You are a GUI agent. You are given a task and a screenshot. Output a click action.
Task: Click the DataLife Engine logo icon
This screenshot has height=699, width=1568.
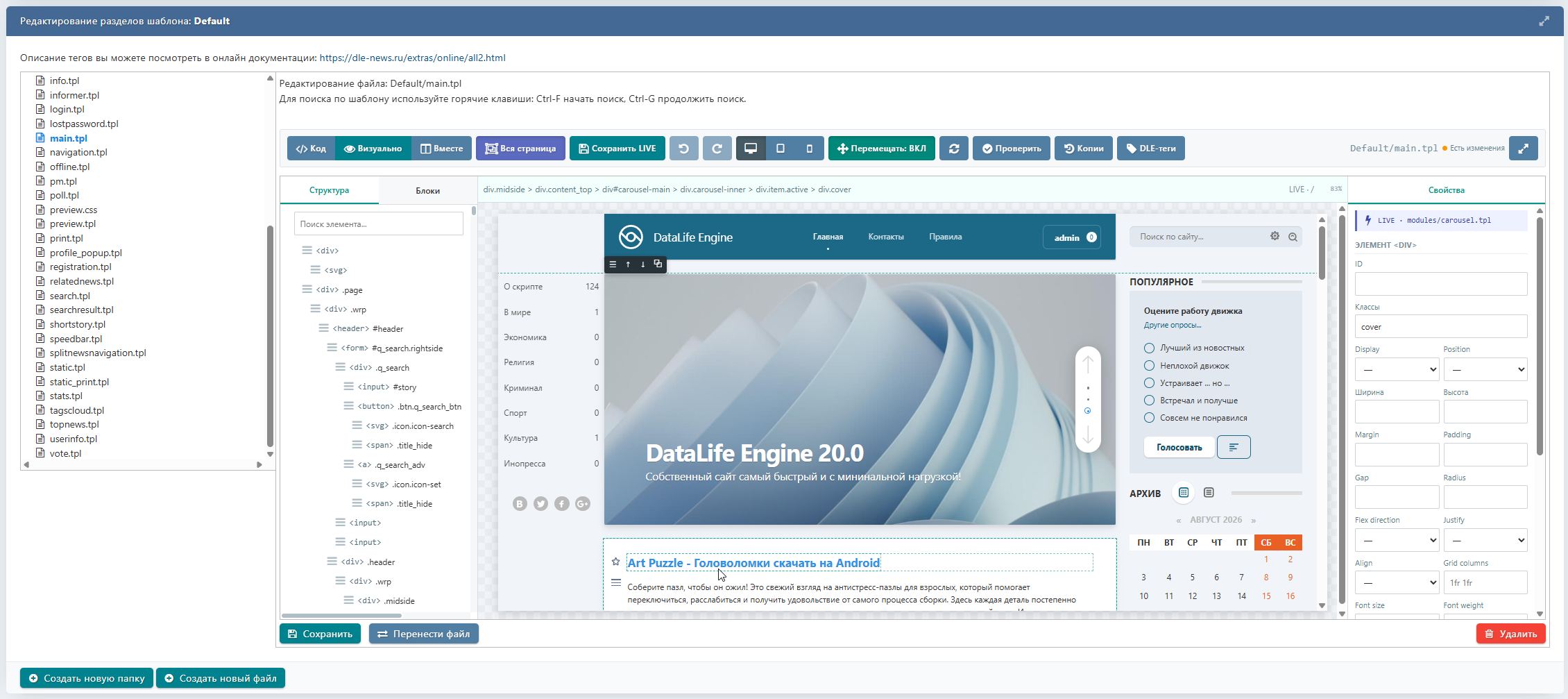(x=631, y=237)
